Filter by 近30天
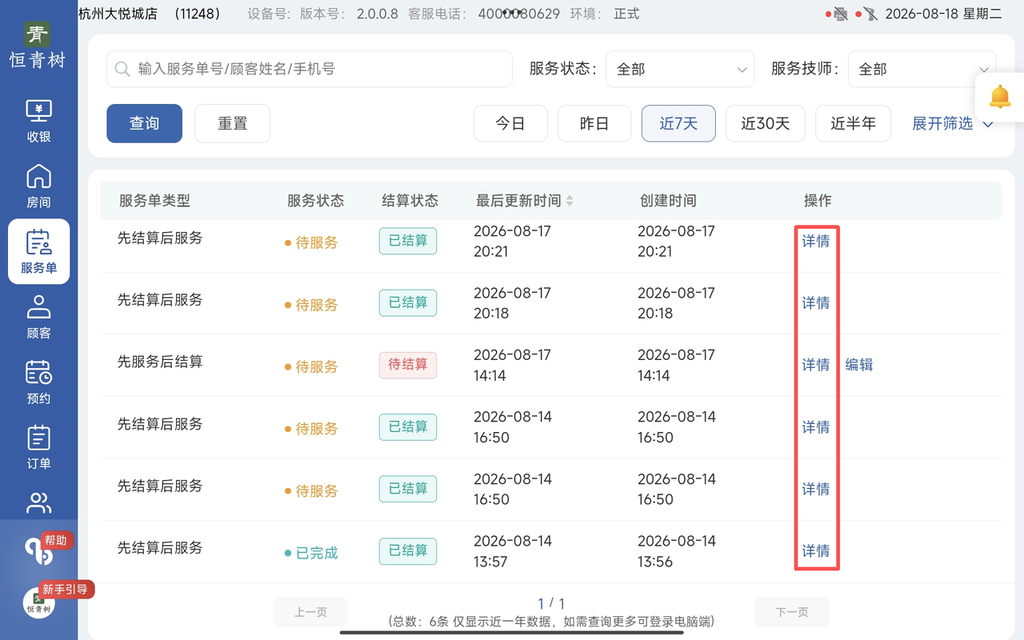This screenshot has width=1024, height=640. 765,123
